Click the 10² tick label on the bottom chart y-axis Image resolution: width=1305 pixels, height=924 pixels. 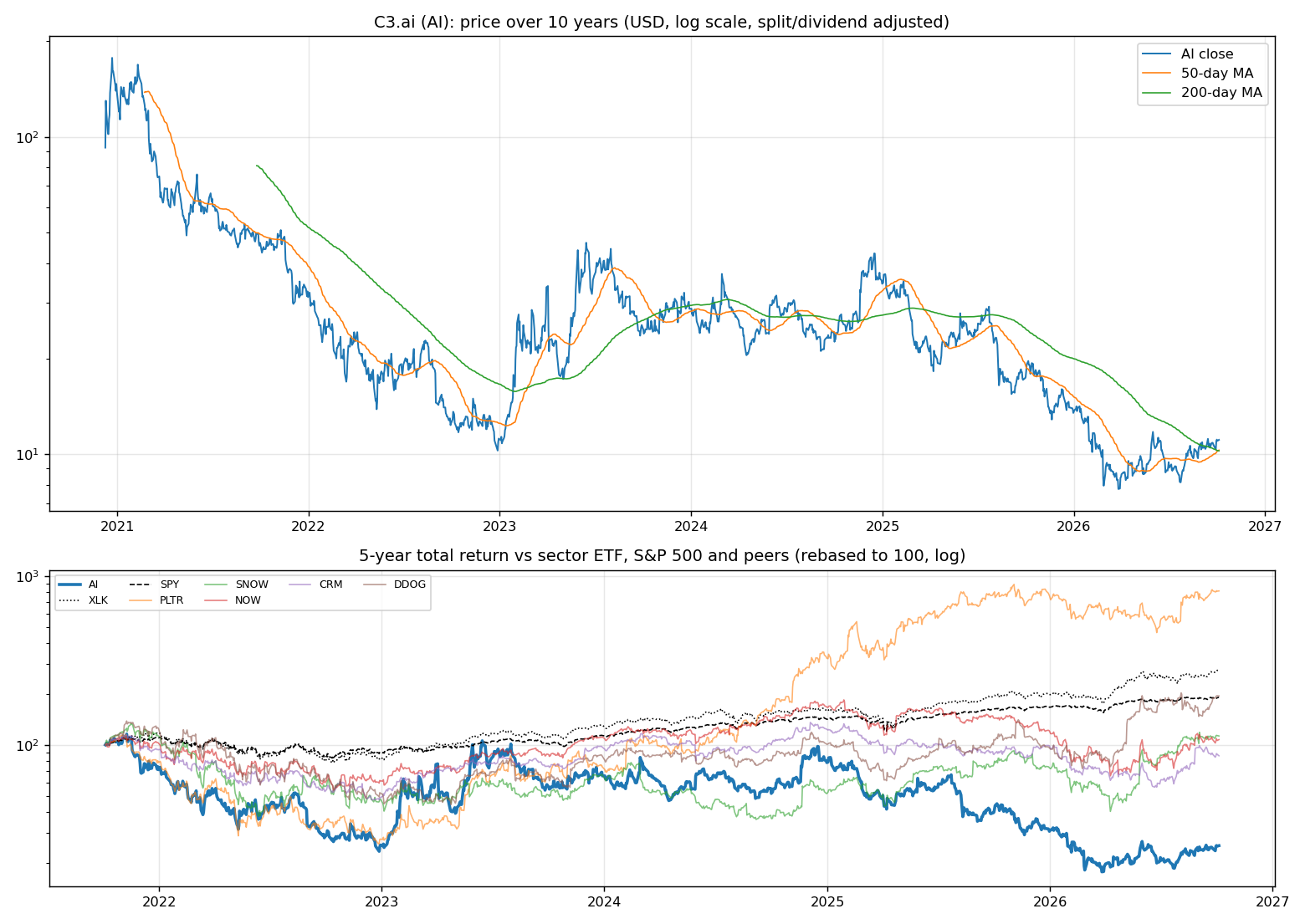coord(29,744)
